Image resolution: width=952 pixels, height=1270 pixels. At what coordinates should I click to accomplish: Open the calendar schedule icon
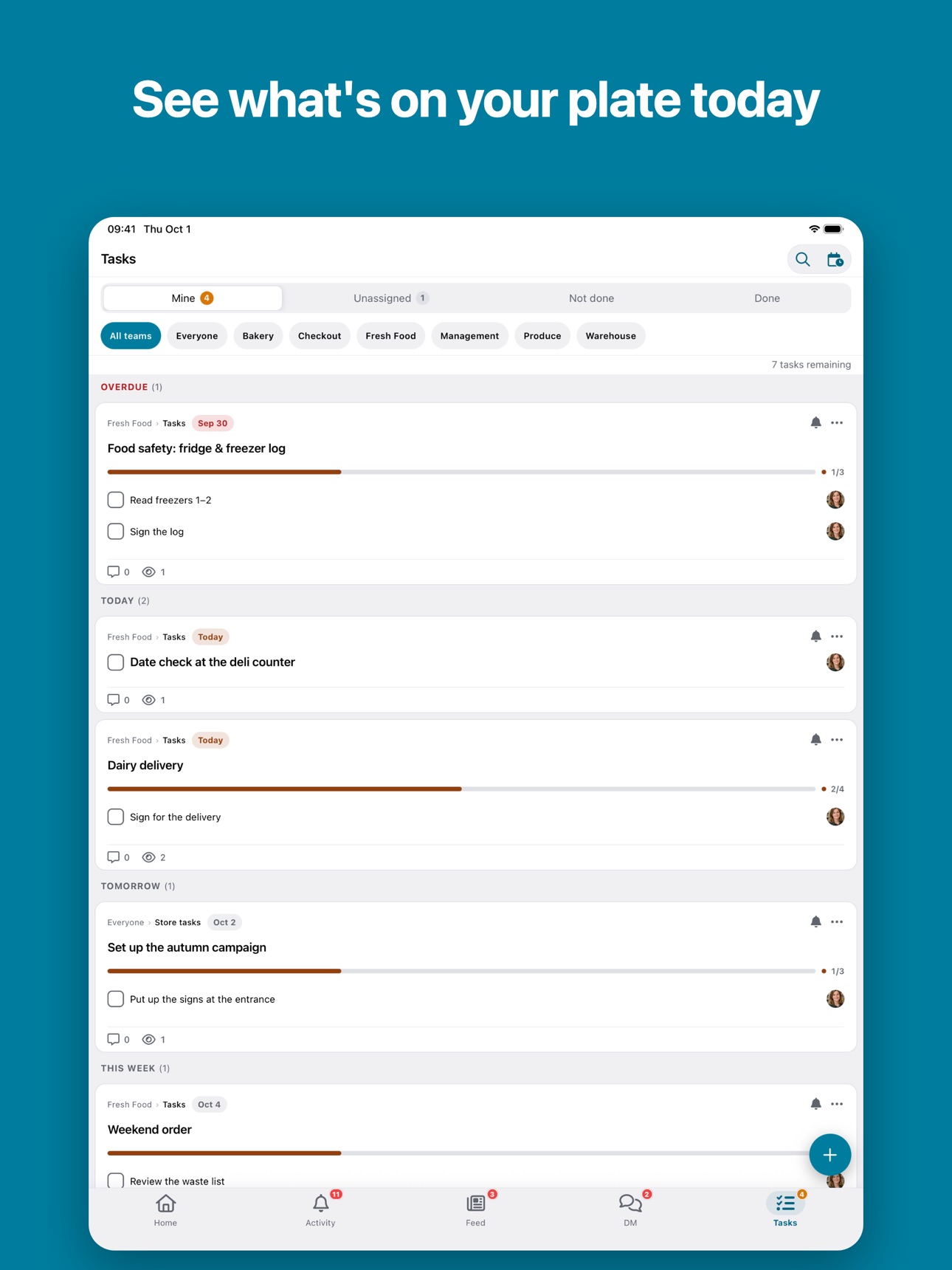(x=835, y=260)
